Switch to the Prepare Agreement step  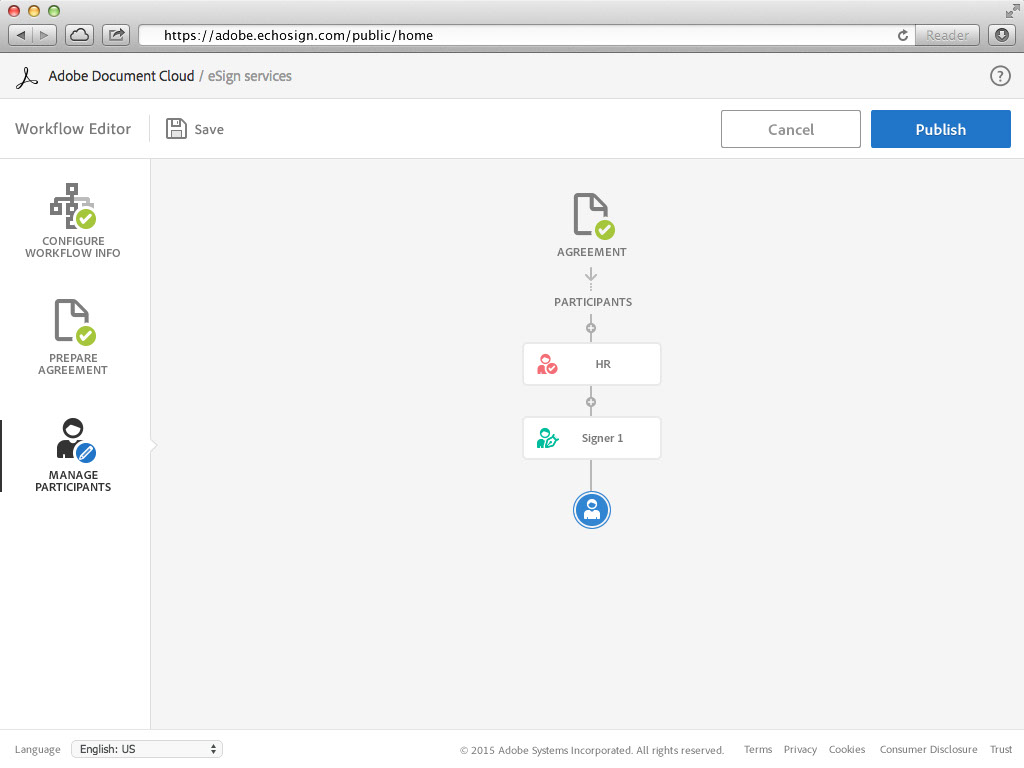click(73, 338)
